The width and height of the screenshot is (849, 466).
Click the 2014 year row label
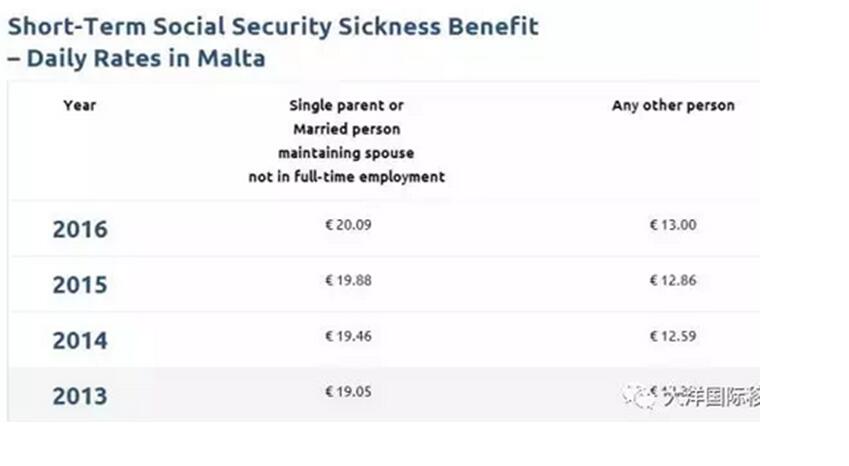80,341
